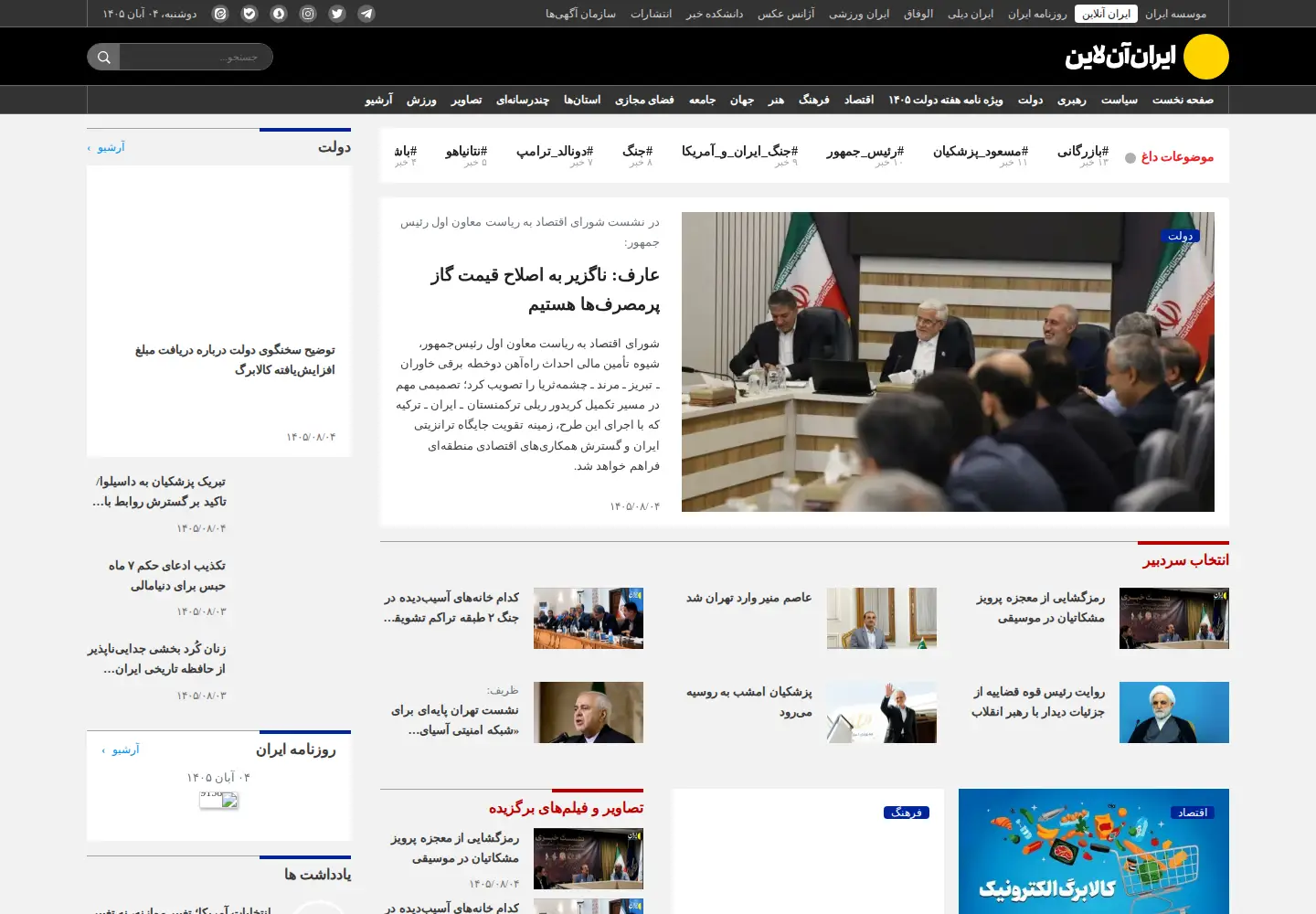
Task: Select the #مسعود_پزشکیان hot topic
Action: pyautogui.click(x=981, y=152)
